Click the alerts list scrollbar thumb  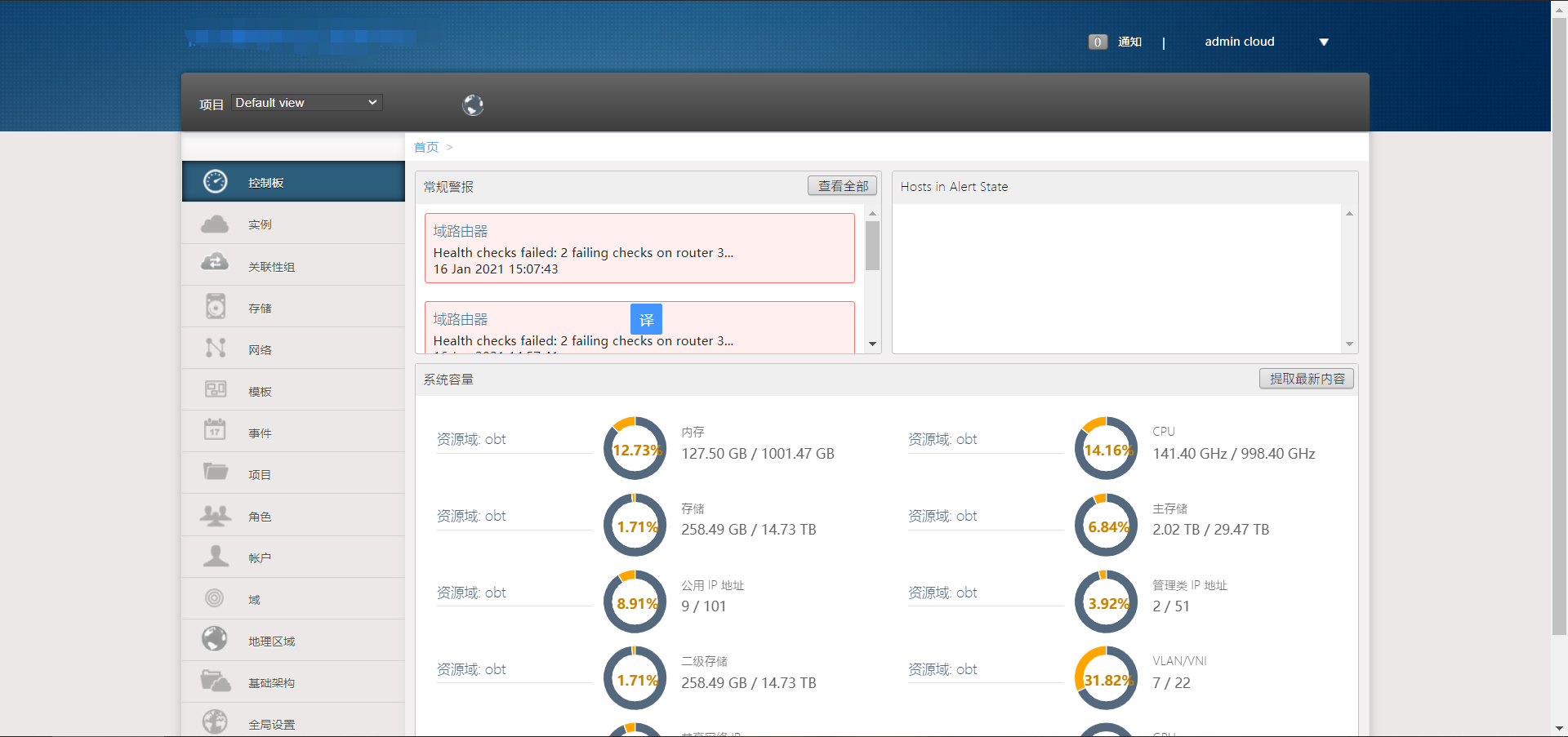873,245
